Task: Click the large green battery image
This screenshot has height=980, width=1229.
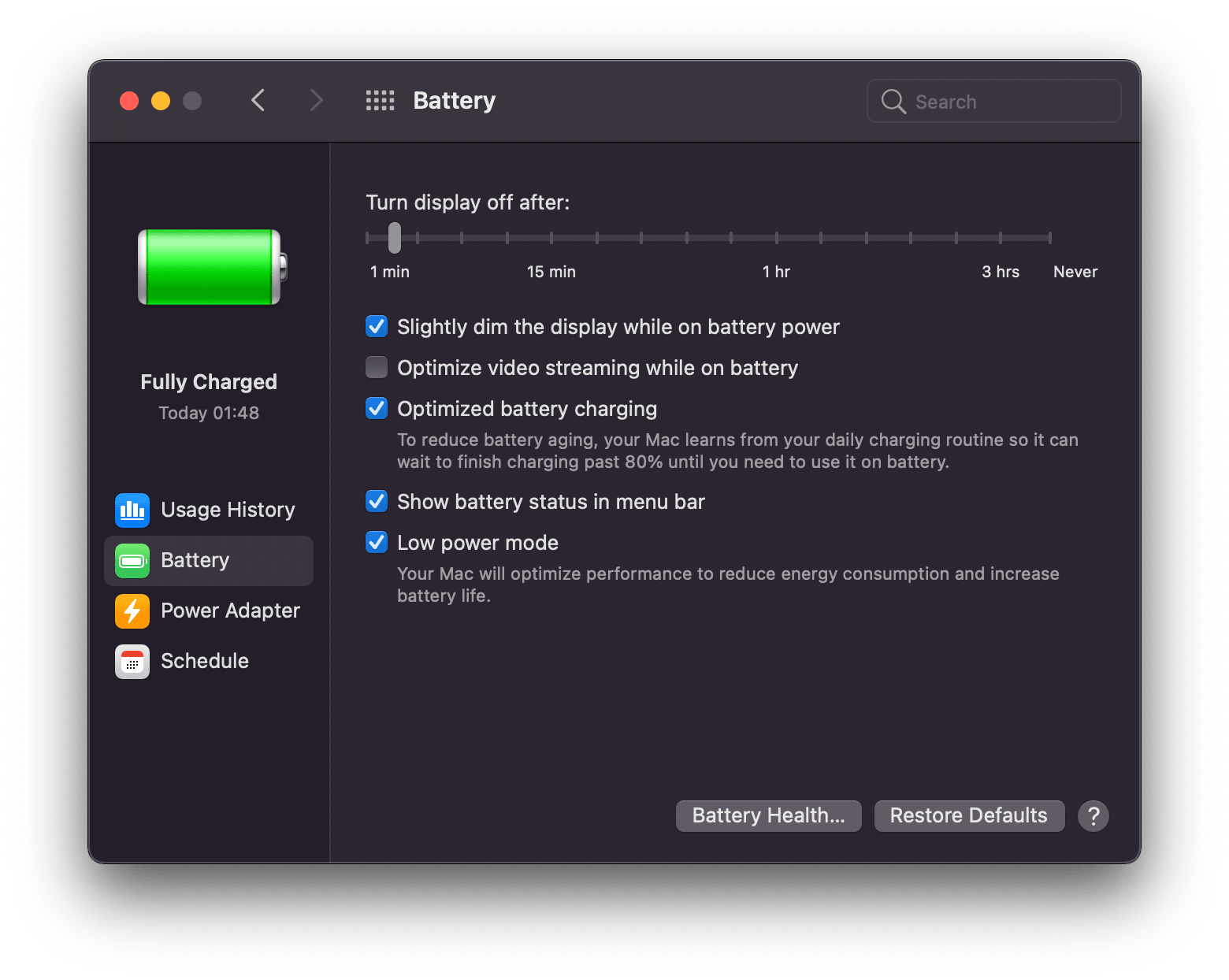Action: click(x=211, y=267)
